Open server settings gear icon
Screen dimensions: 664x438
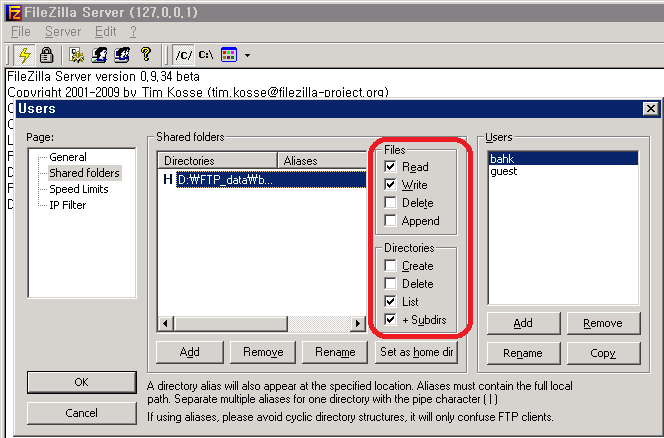tap(77, 55)
